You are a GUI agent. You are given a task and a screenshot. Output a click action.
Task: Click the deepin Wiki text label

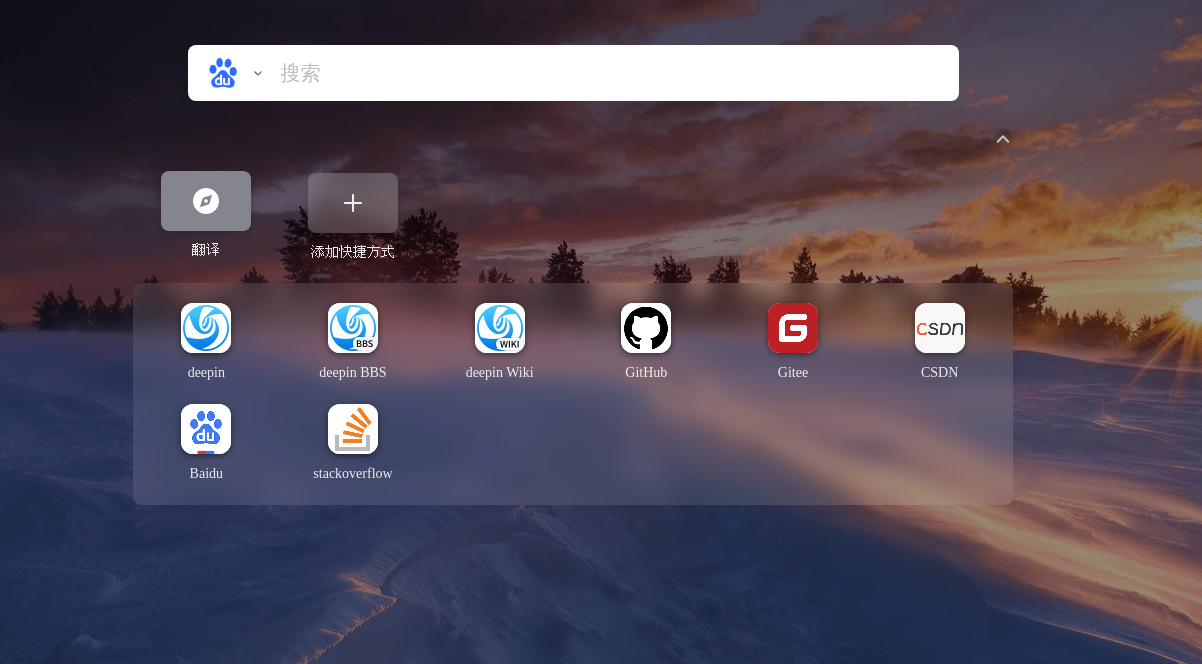[x=500, y=372]
